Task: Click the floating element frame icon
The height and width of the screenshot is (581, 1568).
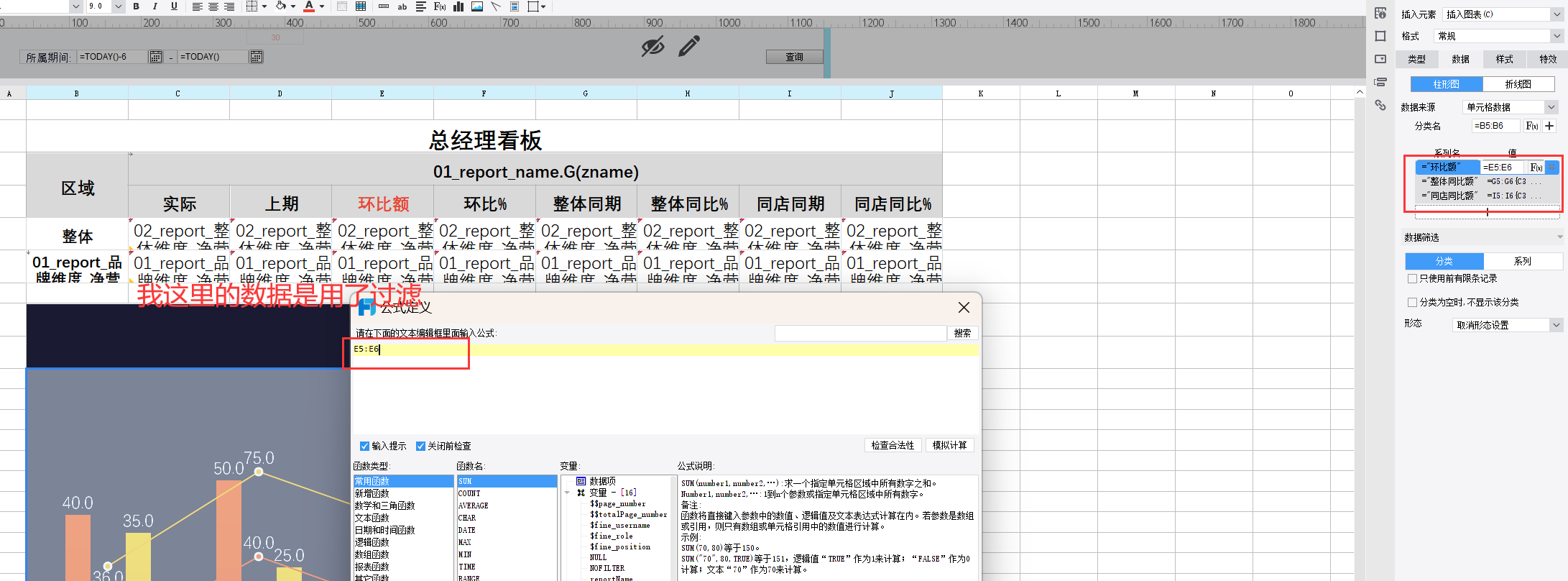Action: tap(533, 6)
